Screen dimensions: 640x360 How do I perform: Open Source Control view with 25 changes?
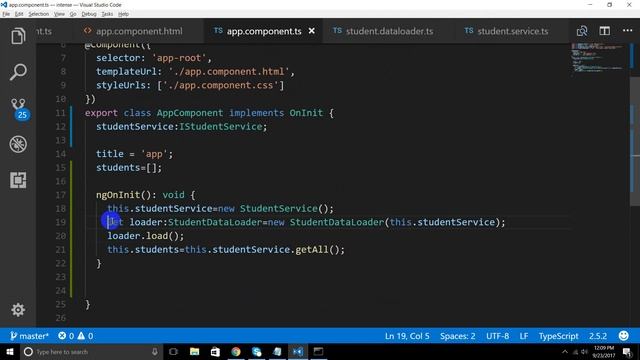tap(19, 109)
